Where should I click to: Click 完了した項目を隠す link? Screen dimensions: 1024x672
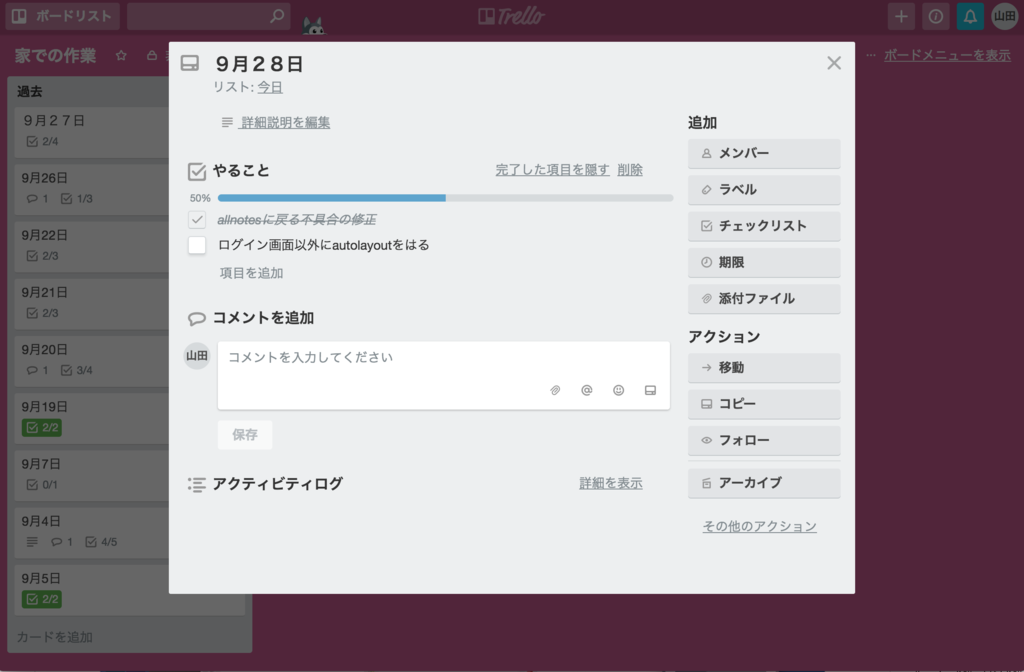coord(552,170)
